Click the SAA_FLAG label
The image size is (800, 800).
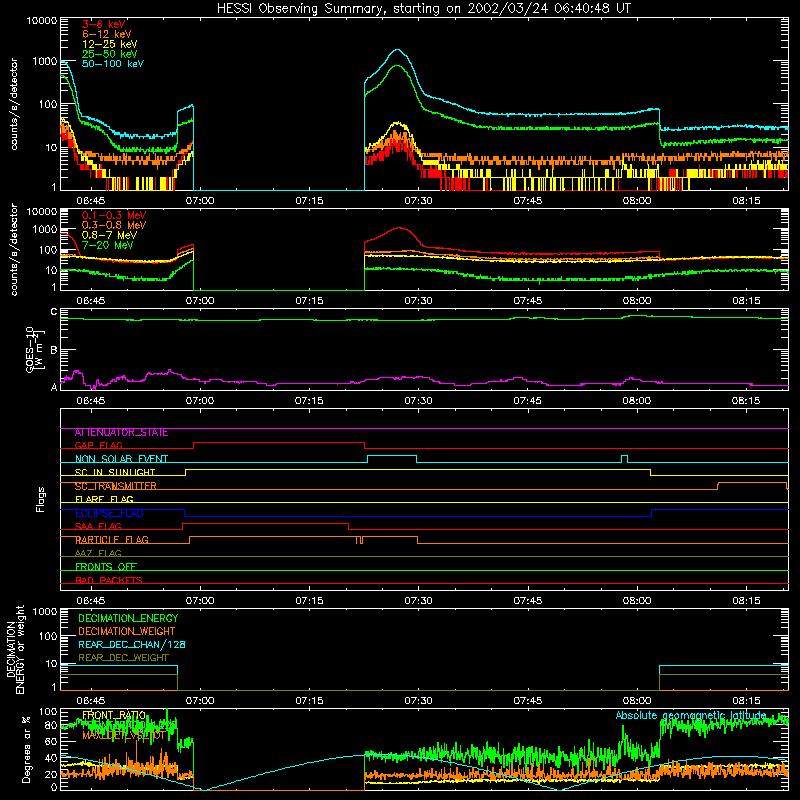click(x=98, y=527)
